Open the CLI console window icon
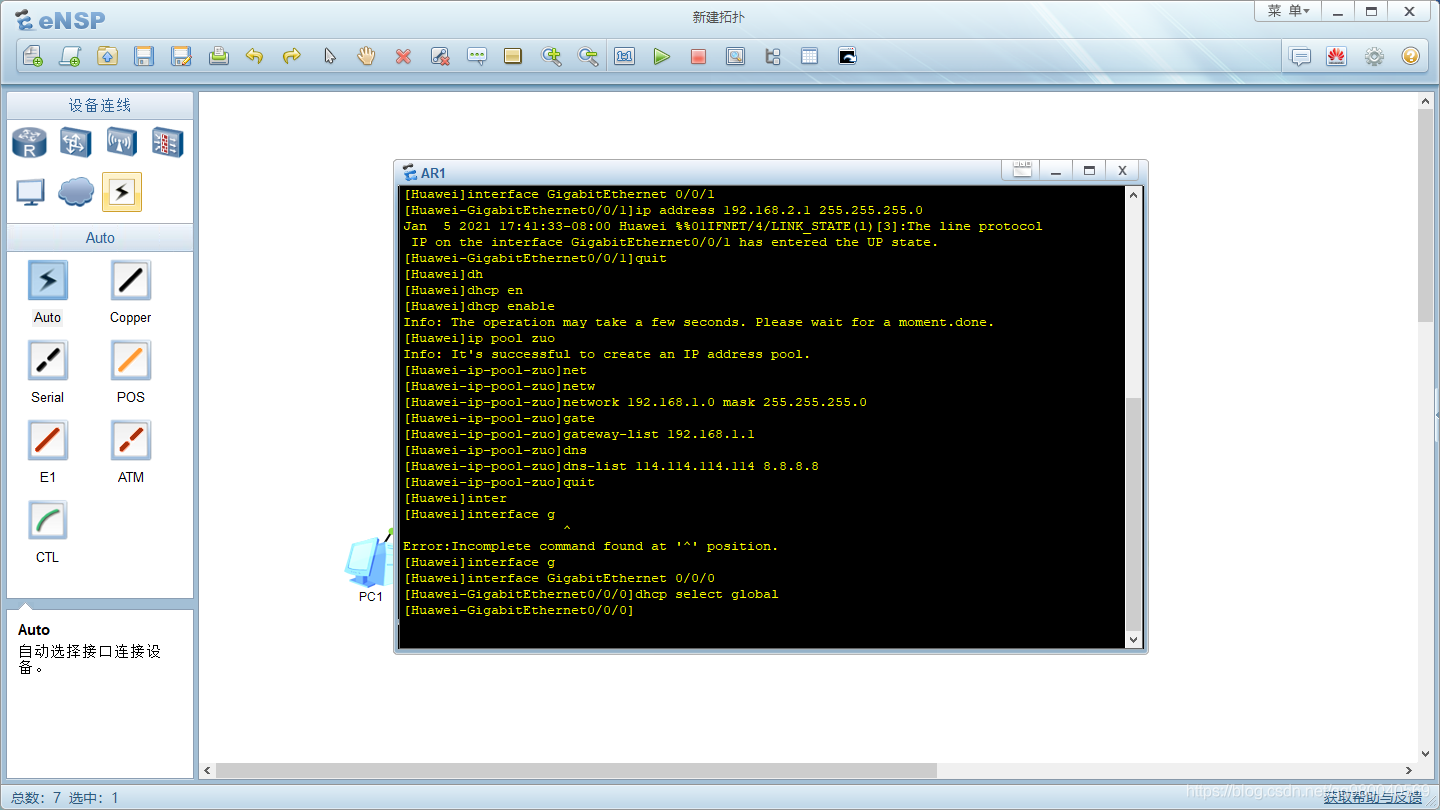The height and width of the screenshot is (810, 1440). (x=847, y=56)
